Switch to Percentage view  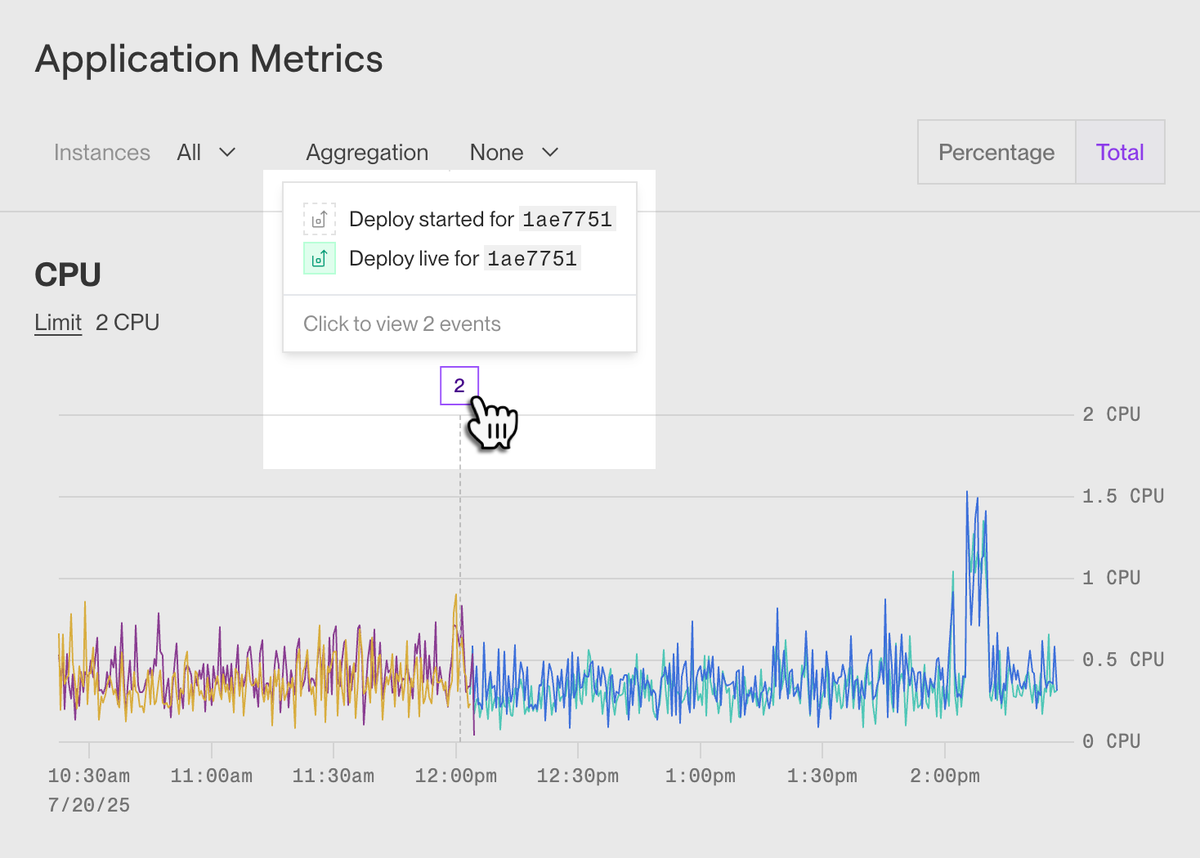coord(996,152)
